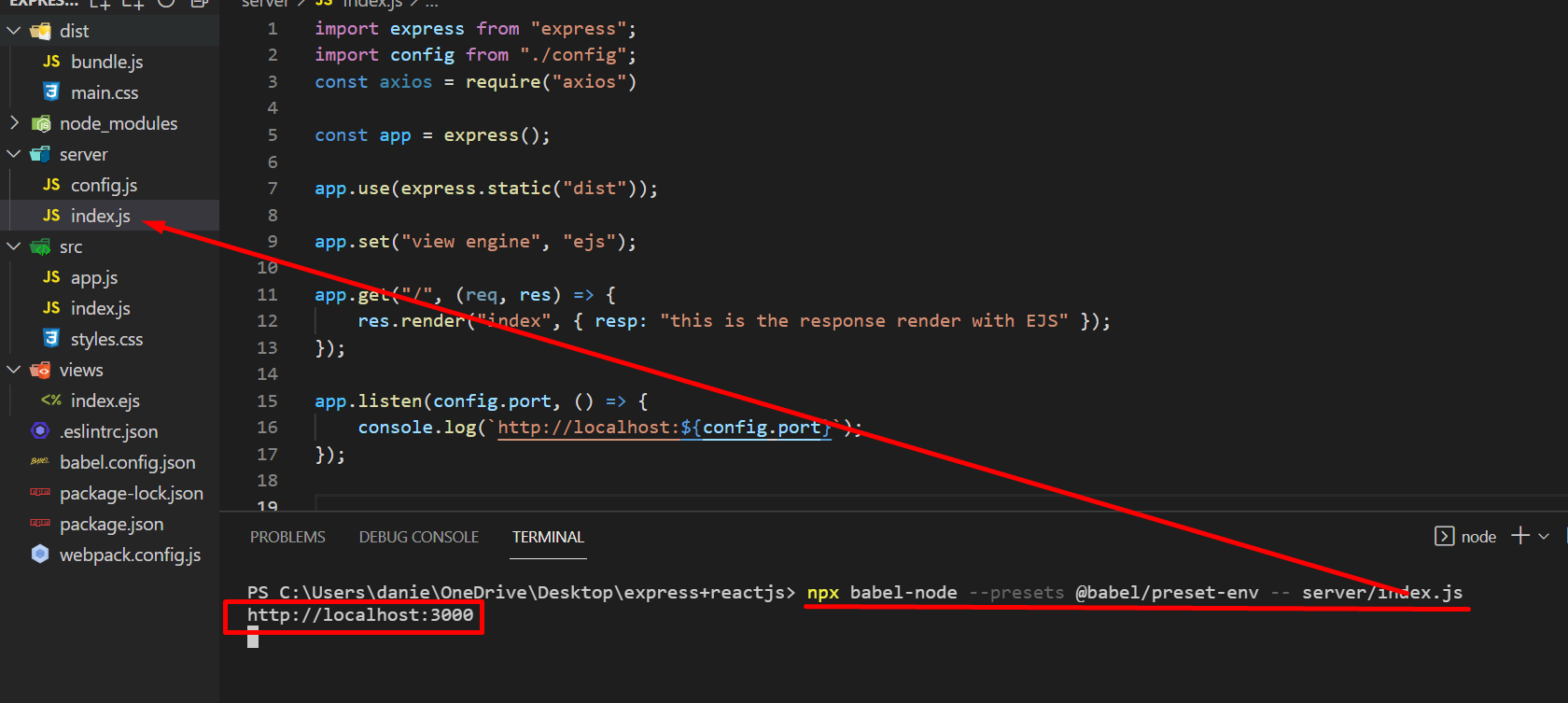Select the TERMINAL tab
Image resolution: width=1568 pixels, height=703 pixels.
tap(548, 537)
